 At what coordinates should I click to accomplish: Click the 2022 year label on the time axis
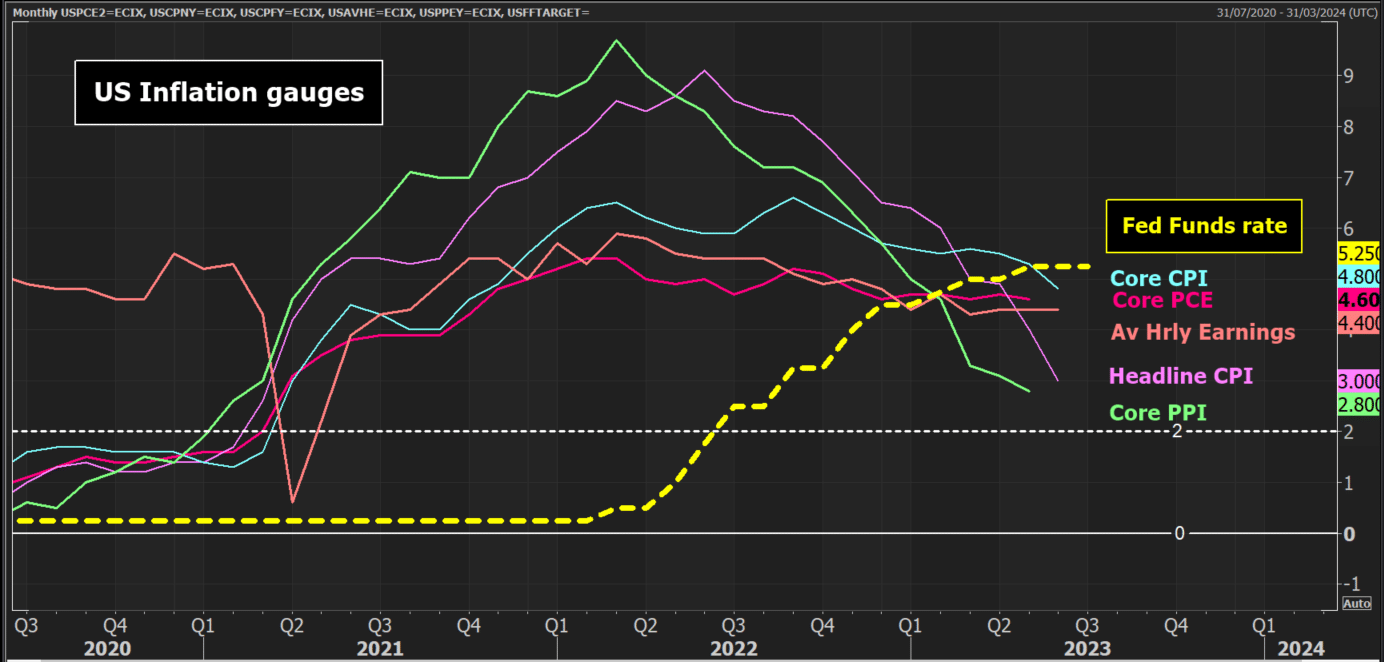point(735,648)
